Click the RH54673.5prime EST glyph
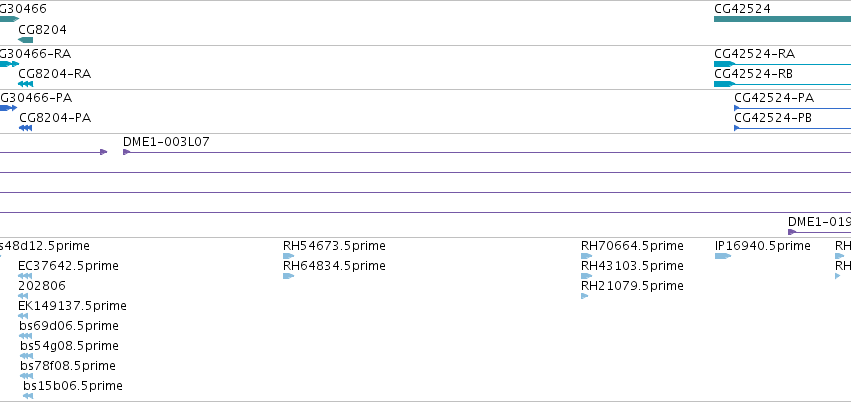 289,256
